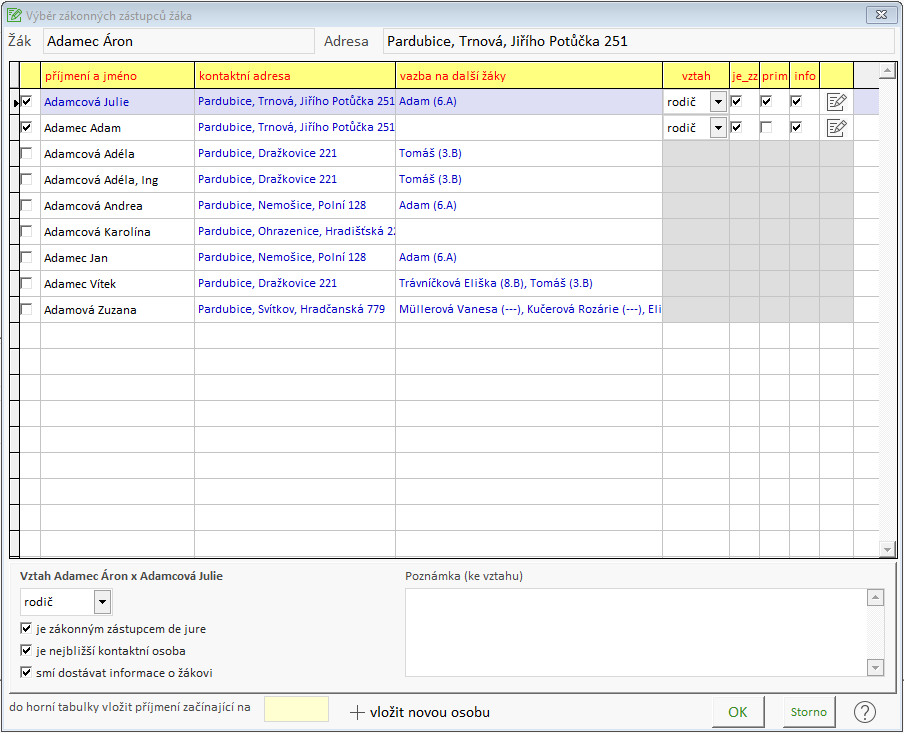
Task: Expand vztah dropdown for Adamec Adam
Action: [718, 128]
